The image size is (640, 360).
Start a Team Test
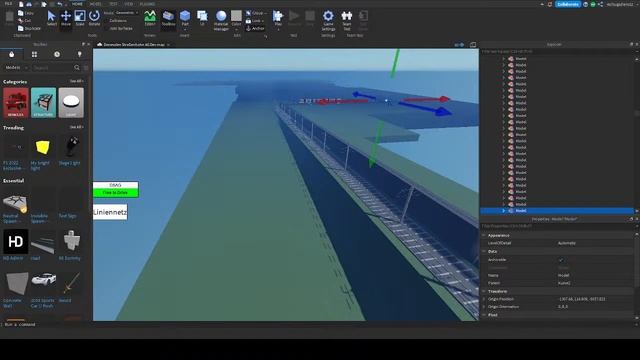tap(347, 20)
